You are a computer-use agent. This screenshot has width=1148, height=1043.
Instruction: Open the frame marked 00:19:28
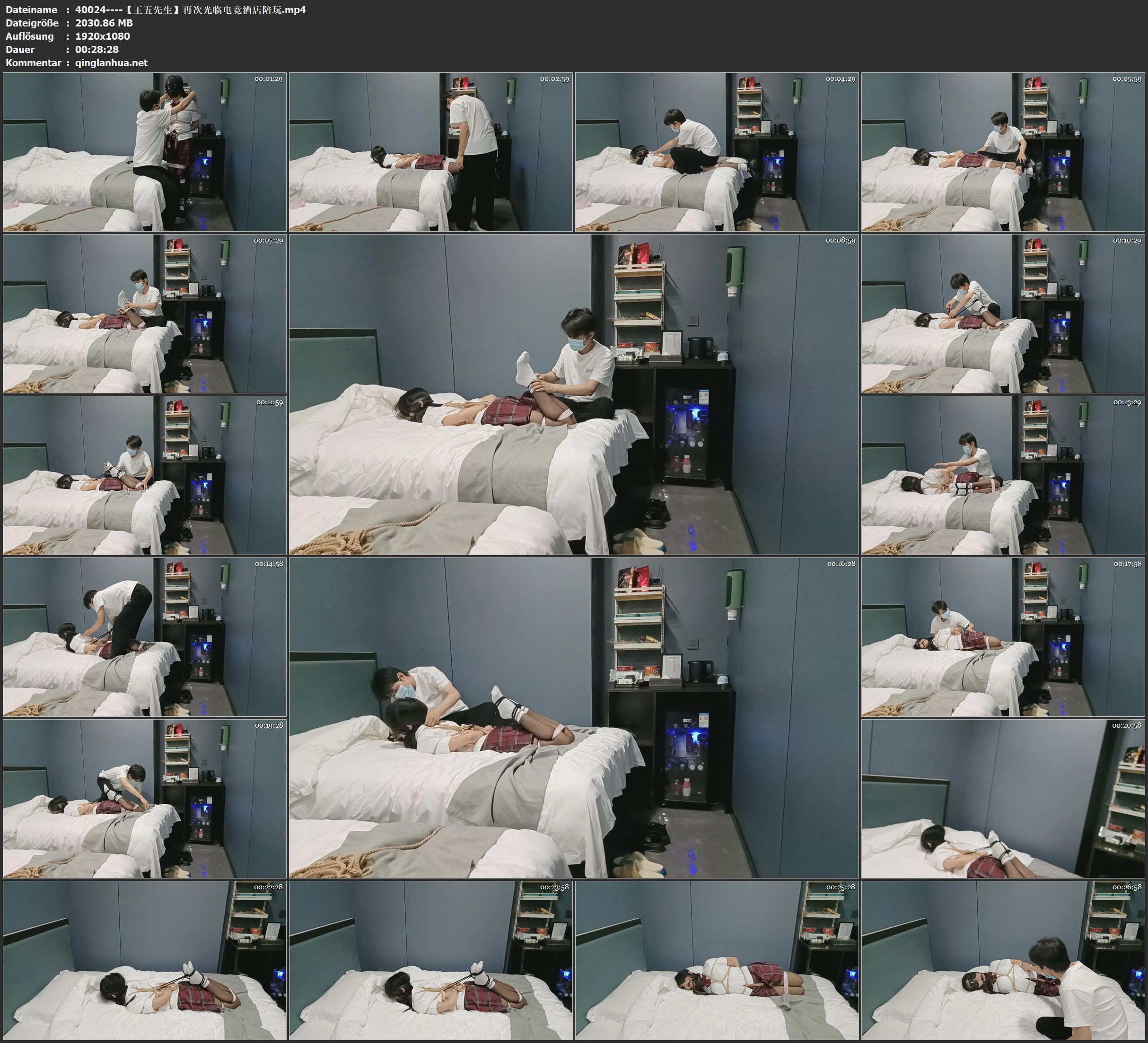click(x=145, y=798)
